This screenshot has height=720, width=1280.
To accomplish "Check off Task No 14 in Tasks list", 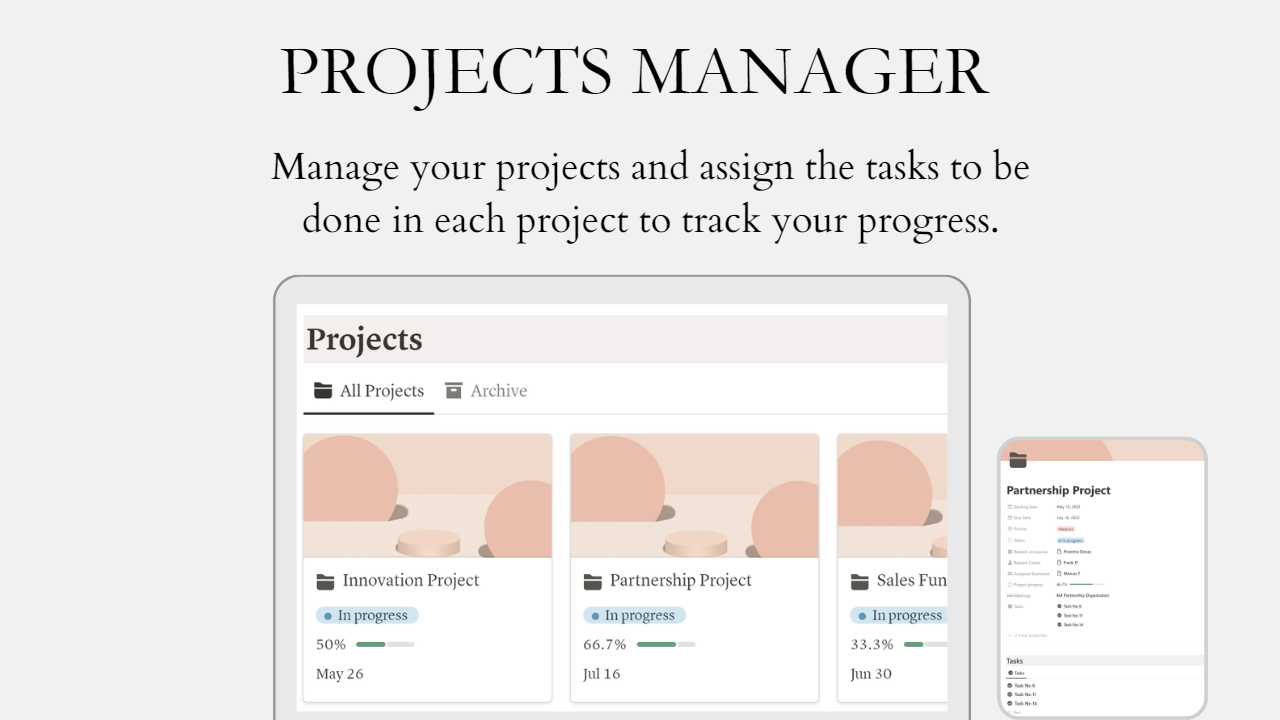I will 1010,703.
